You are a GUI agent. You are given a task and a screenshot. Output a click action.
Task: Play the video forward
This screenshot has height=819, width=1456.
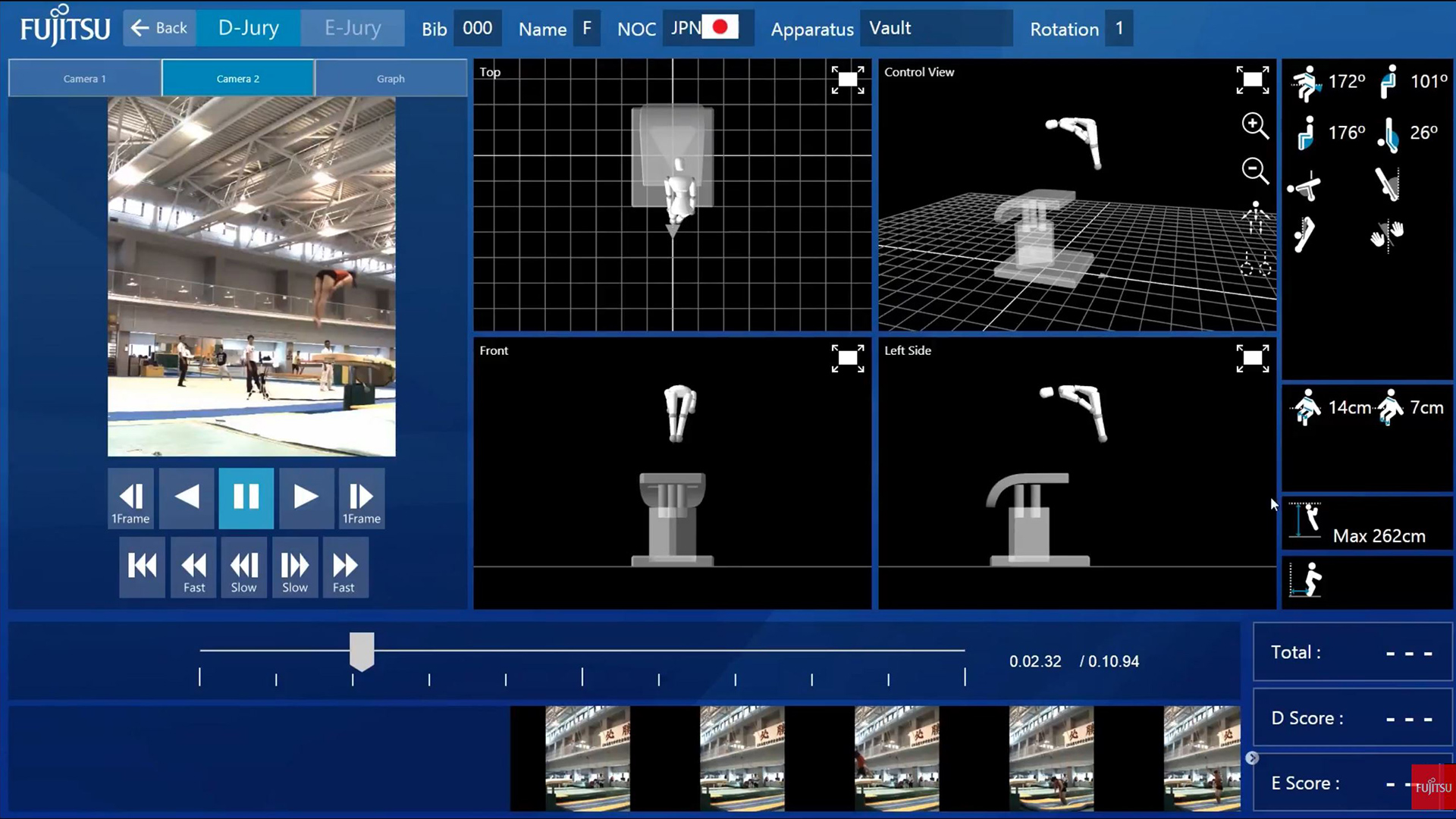tap(306, 498)
